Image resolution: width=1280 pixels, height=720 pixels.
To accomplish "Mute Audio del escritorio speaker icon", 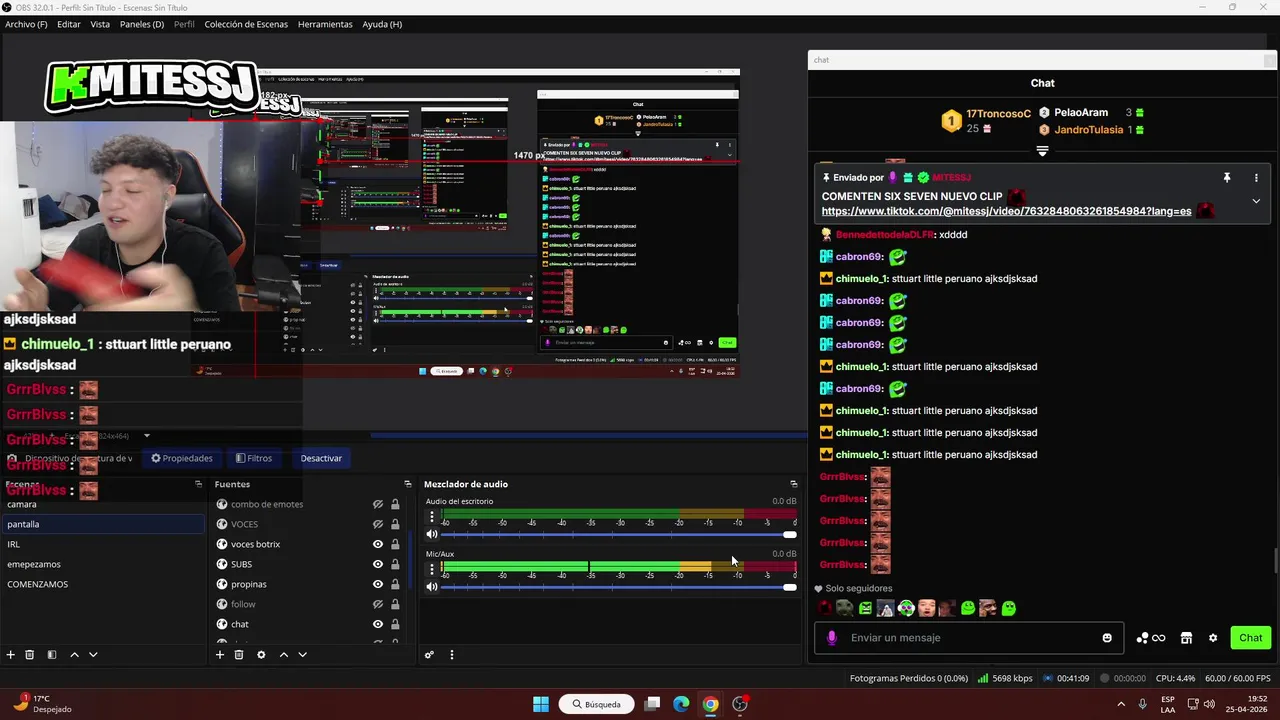I will (x=432, y=535).
